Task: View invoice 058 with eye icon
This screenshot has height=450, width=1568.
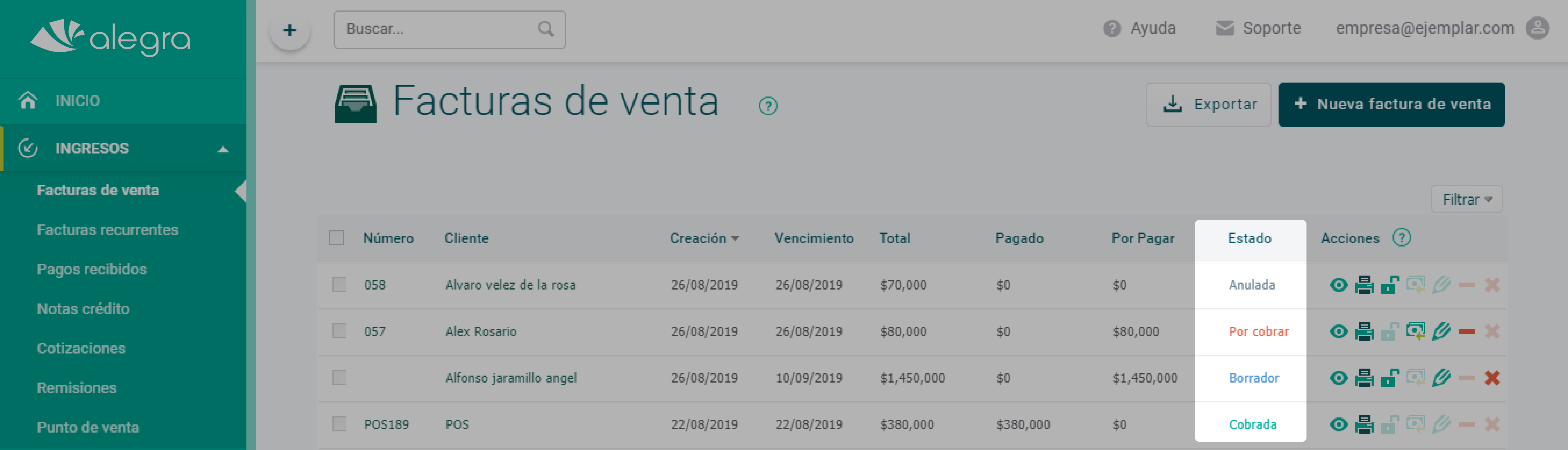Action: [x=1338, y=285]
